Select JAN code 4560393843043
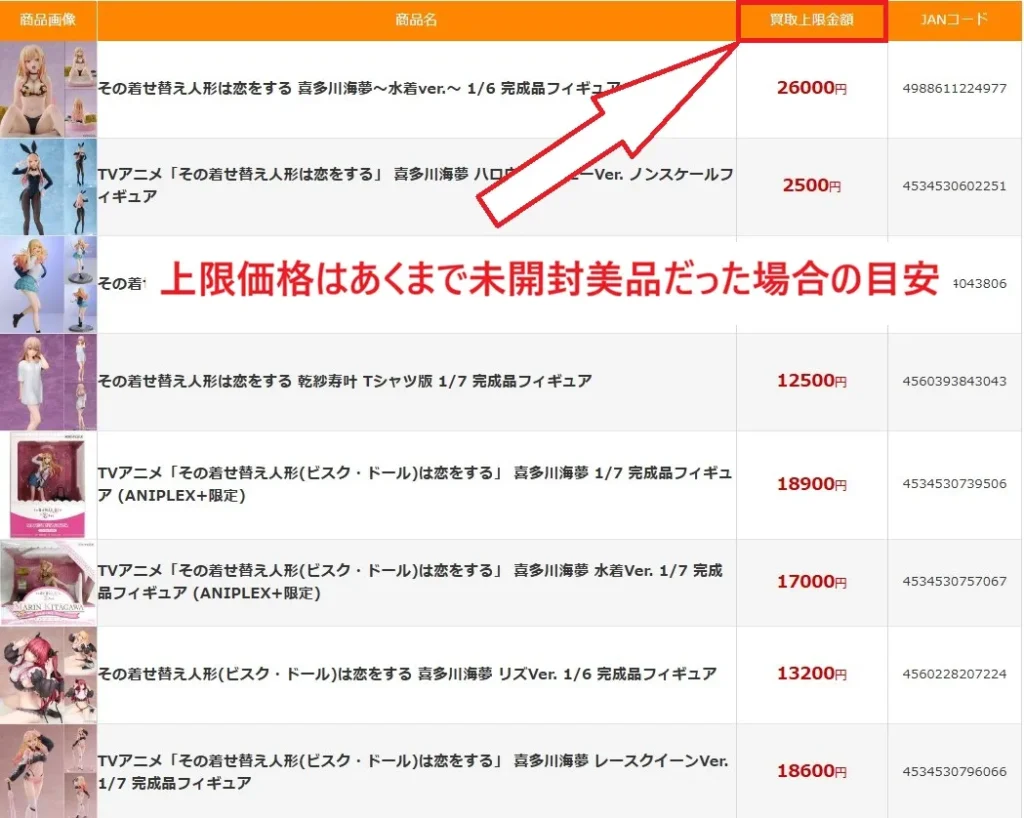This screenshot has height=818, width=1024. click(x=954, y=381)
